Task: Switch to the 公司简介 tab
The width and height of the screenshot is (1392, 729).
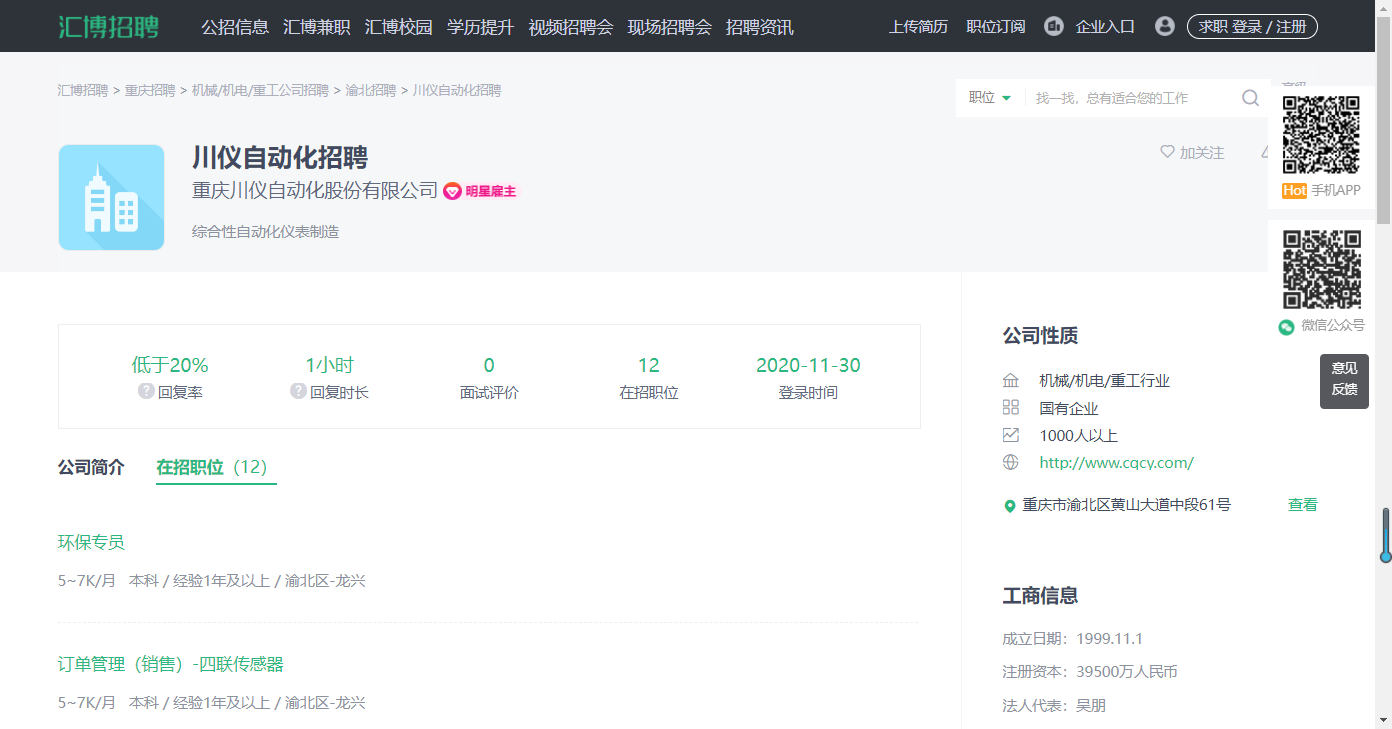Action: pyautogui.click(x=91, y=467)
